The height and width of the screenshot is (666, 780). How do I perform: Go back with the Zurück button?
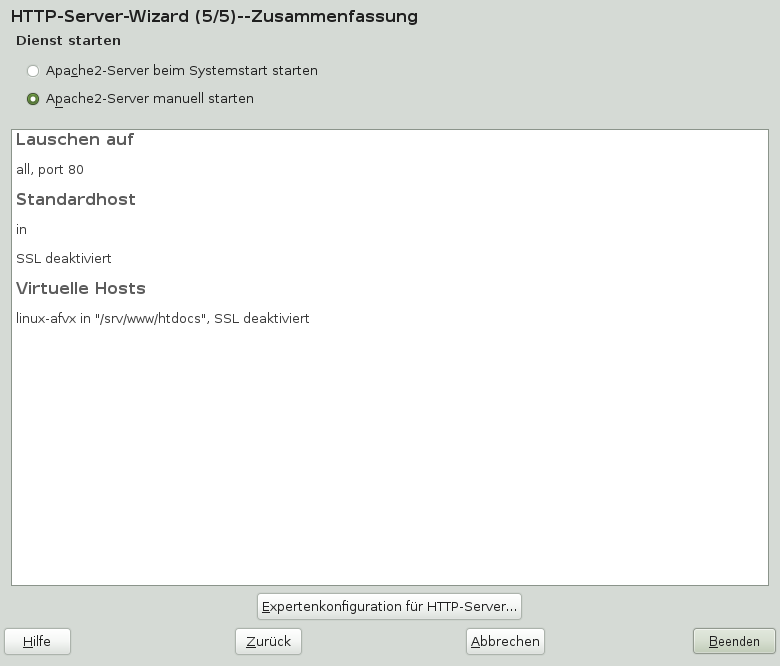[x=268, y=641]
